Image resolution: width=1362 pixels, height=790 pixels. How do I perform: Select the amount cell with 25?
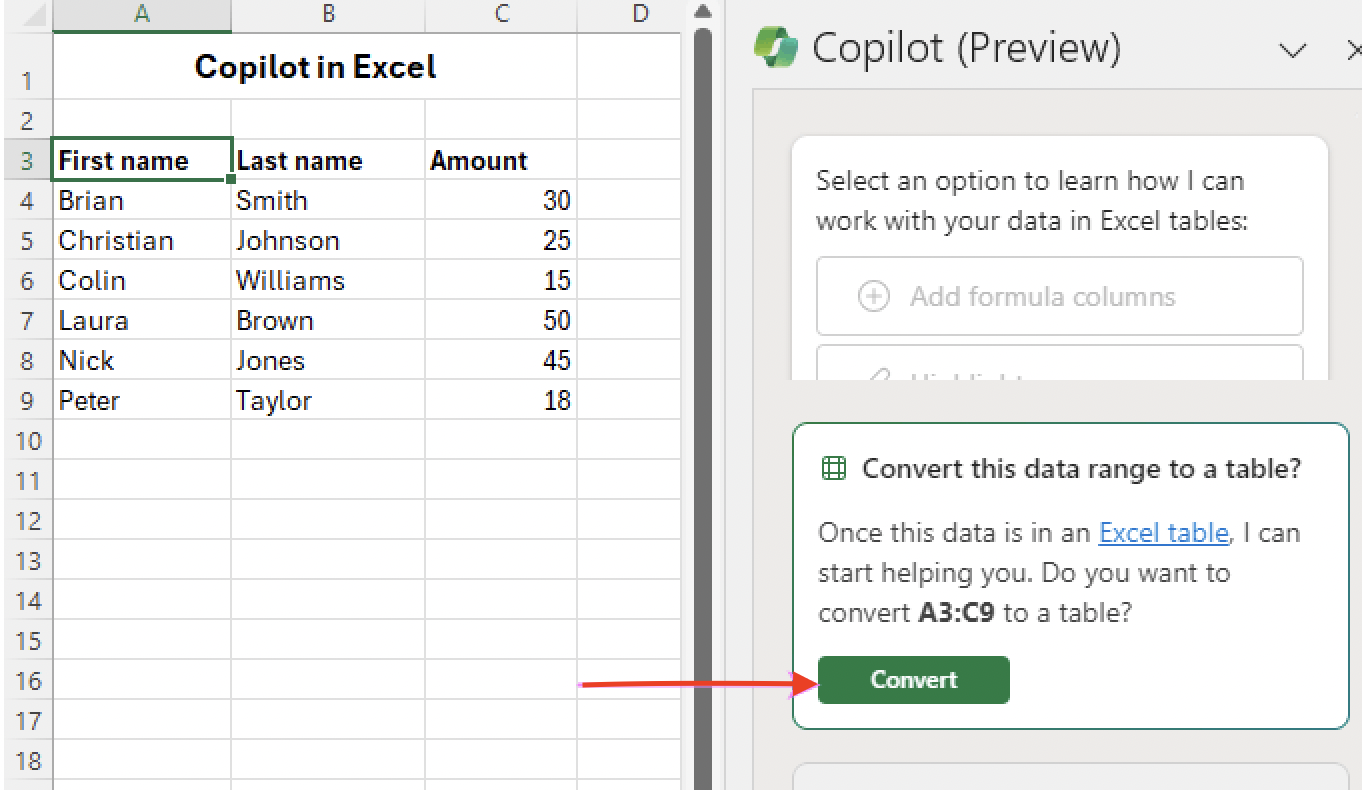tap(501, 240)
